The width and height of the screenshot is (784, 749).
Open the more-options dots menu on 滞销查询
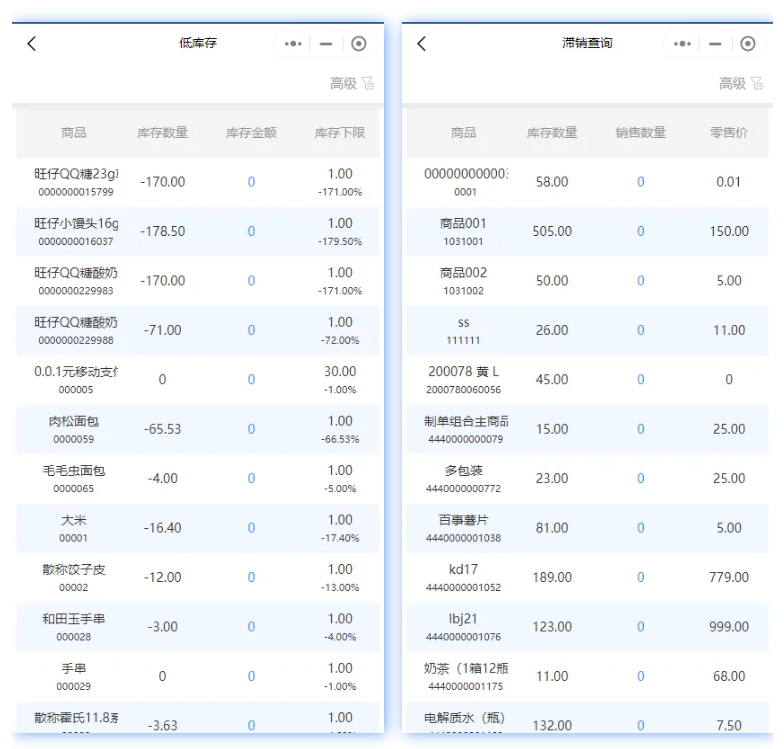click(x=682, y=44)
